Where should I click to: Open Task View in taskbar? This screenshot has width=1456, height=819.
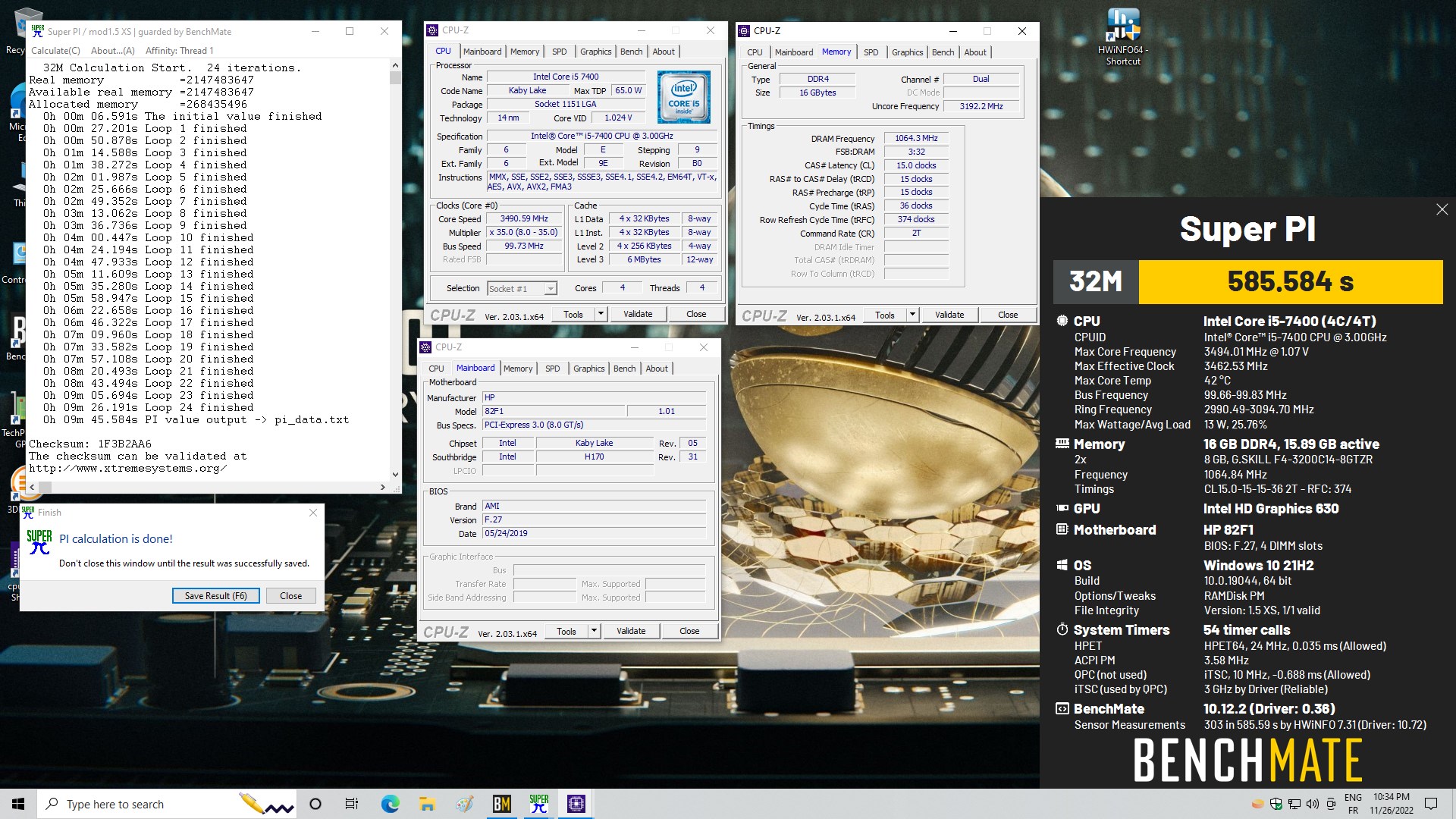point(352,804)
